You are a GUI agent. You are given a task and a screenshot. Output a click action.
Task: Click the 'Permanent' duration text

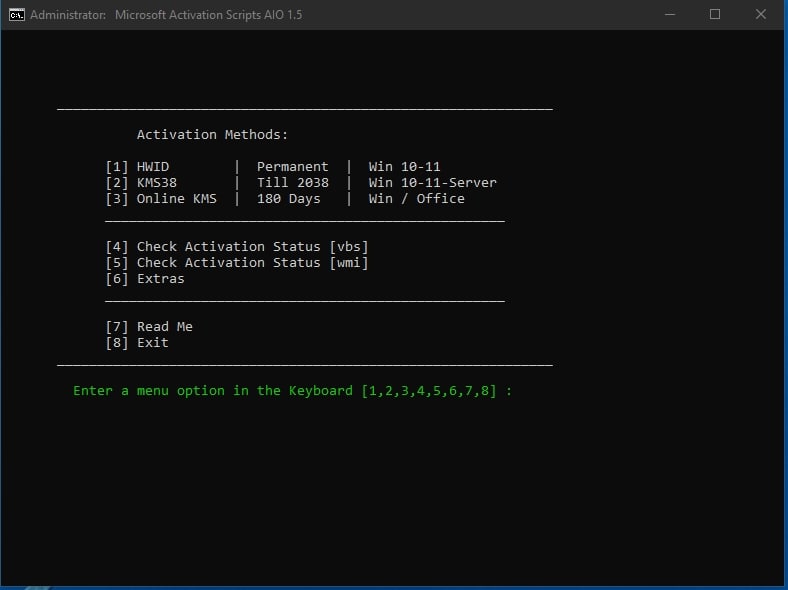pos(292,167)
